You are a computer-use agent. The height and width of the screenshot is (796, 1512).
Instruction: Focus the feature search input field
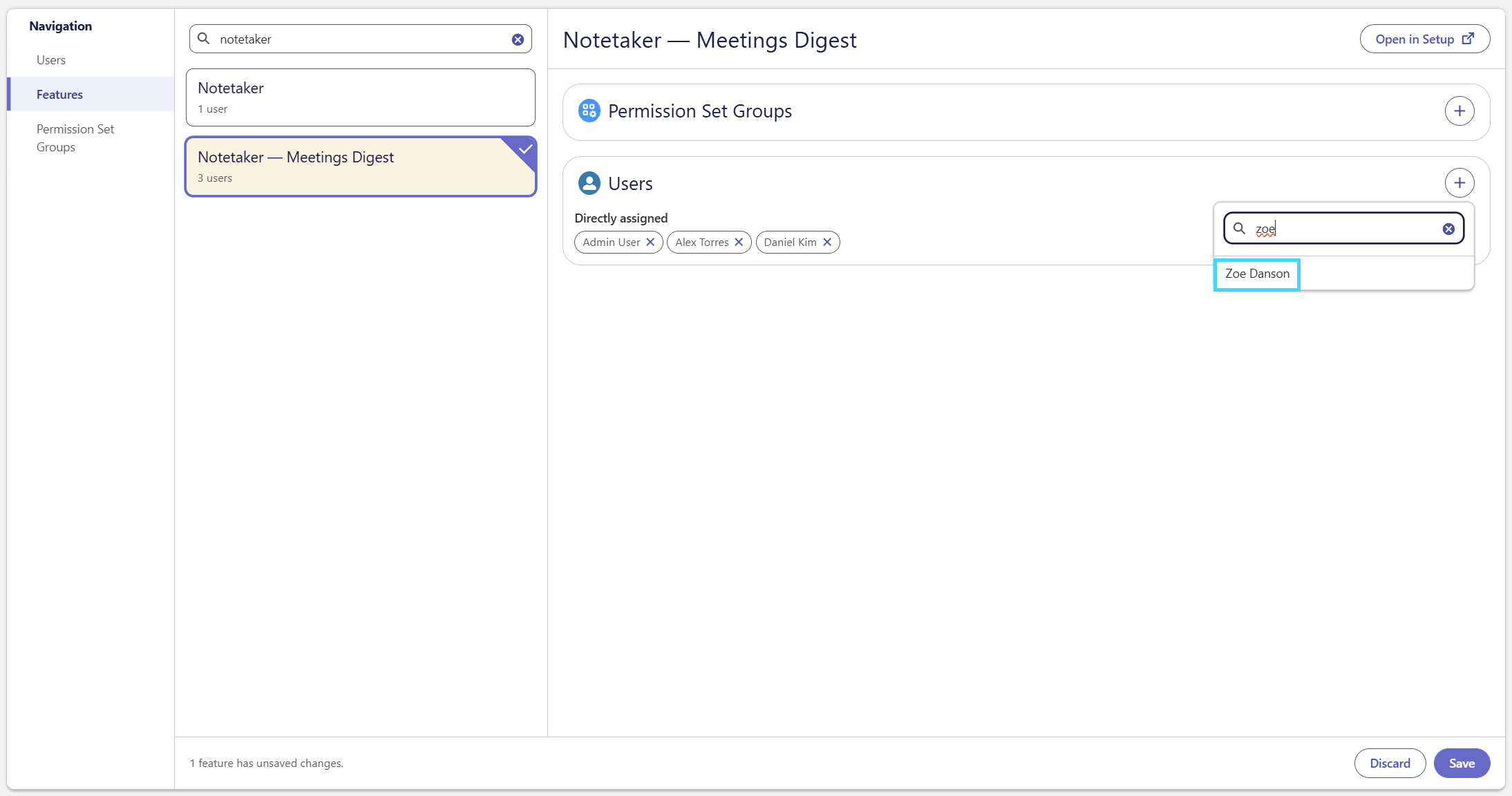click(361, 39)
